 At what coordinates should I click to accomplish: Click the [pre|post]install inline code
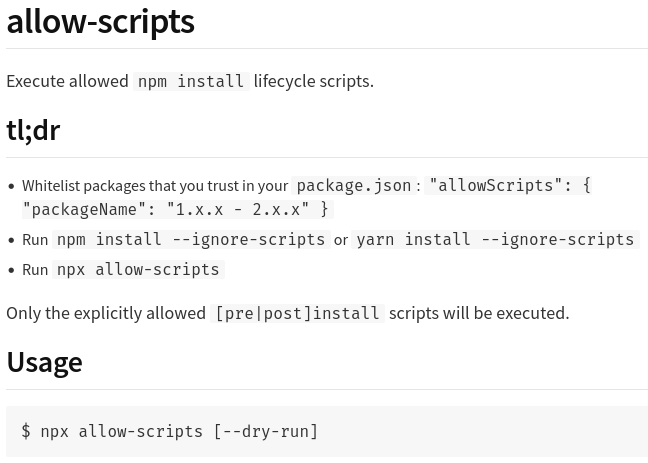298,313
